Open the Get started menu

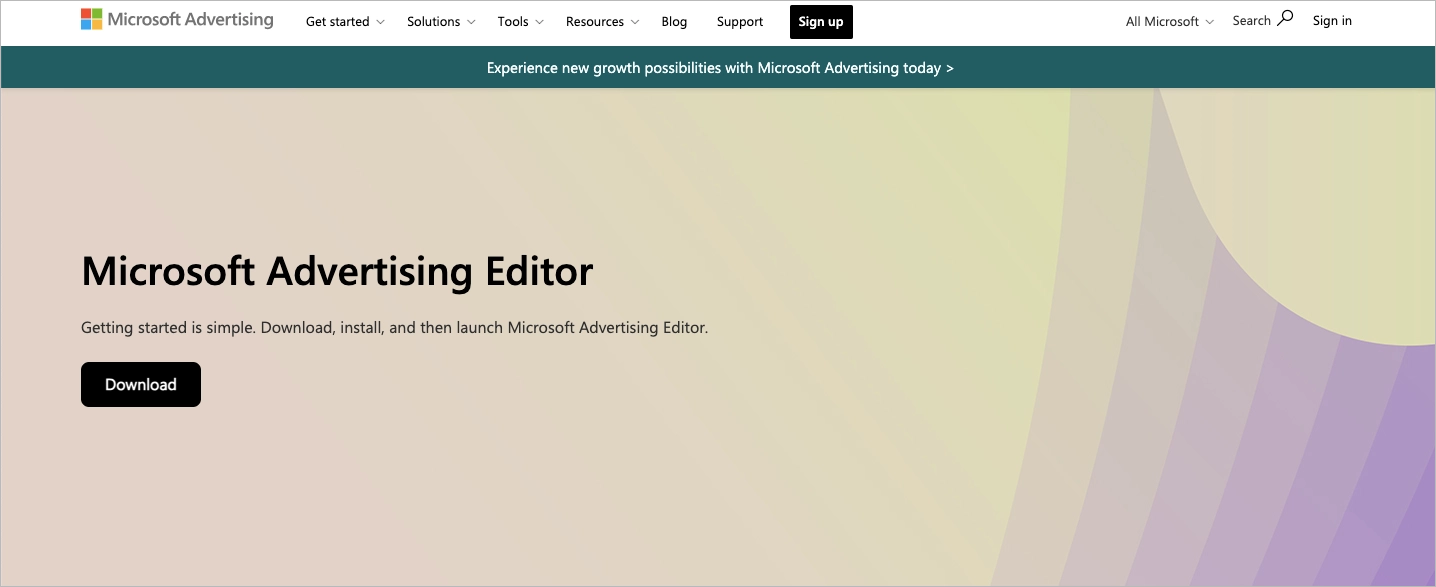(x=337, y=22)
